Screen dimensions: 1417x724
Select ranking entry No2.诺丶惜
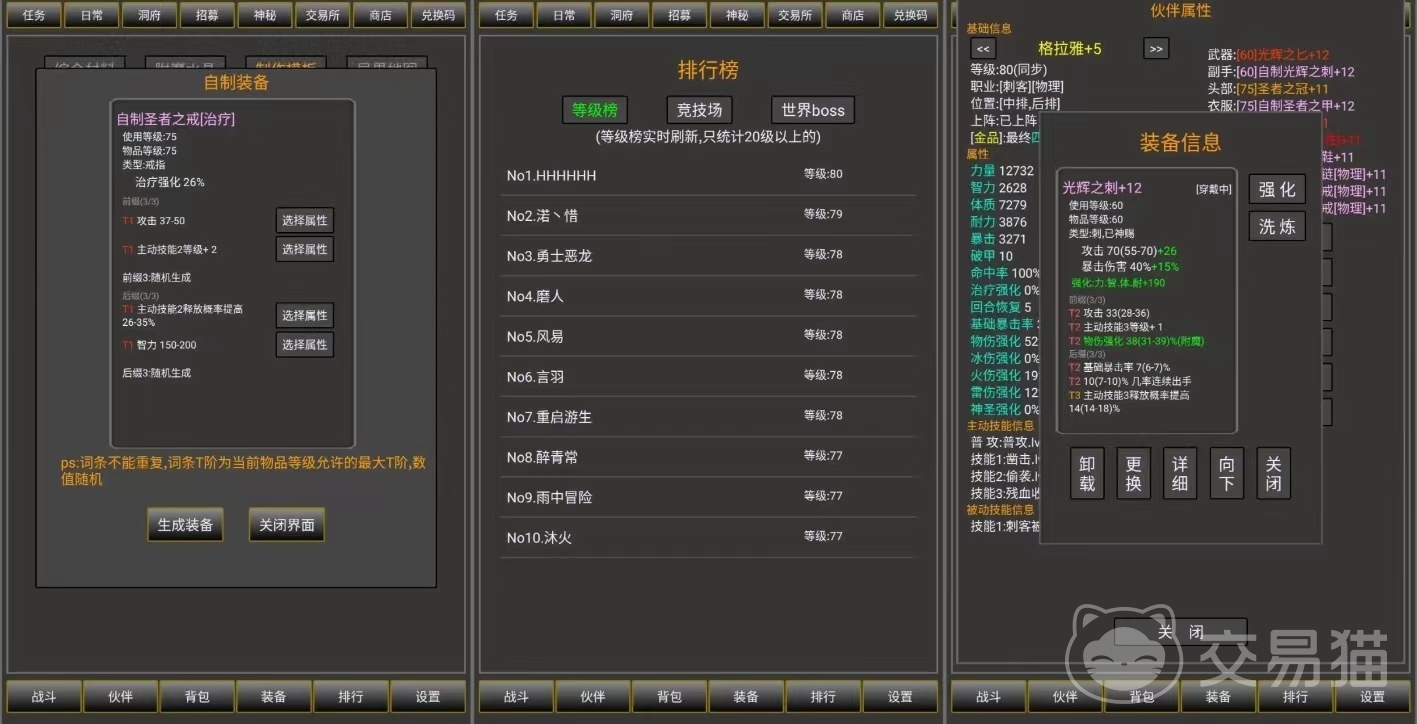point(709,215)
